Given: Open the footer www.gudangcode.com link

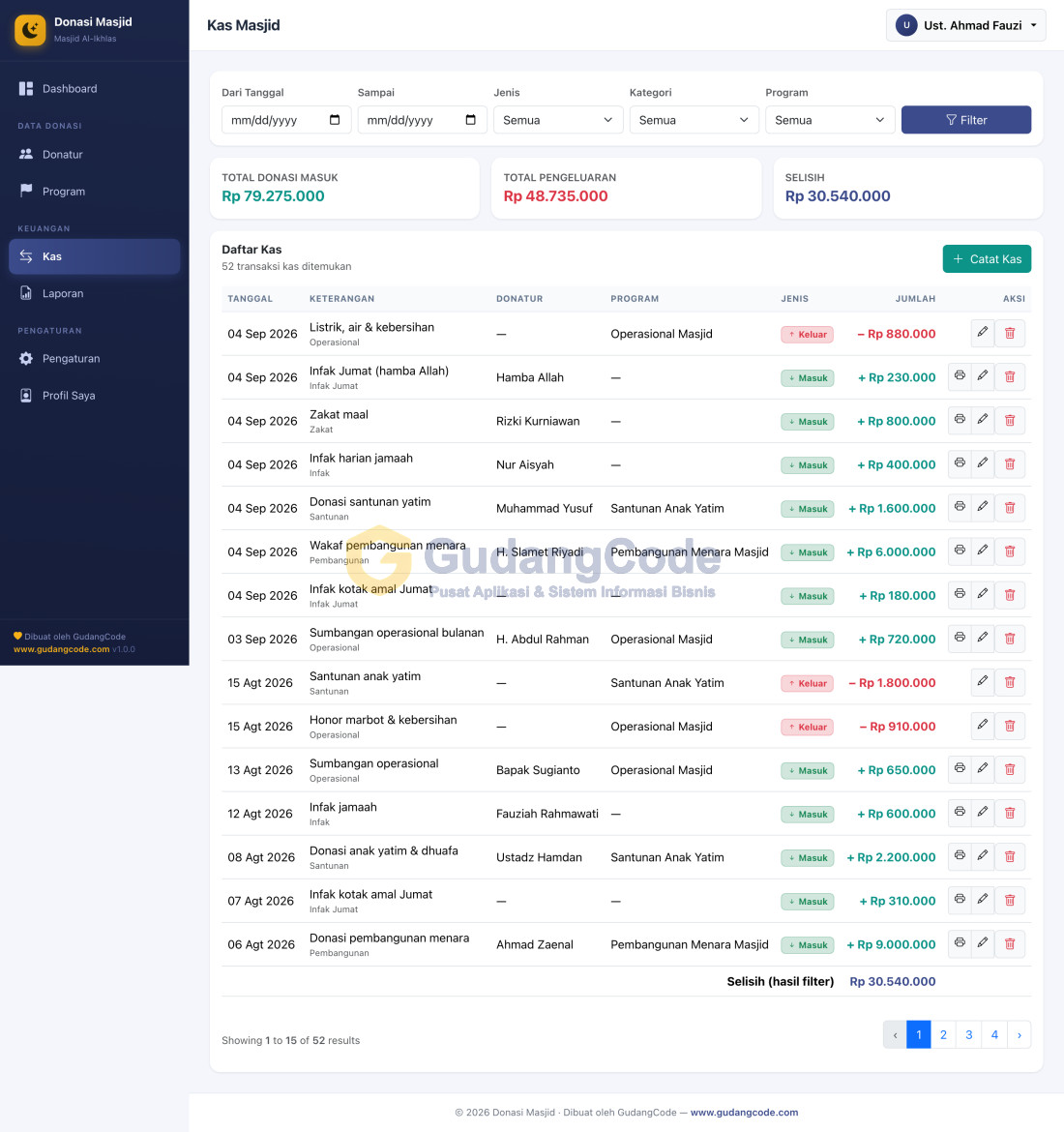Looking at the screenshot, I should tap(744, 1113).
